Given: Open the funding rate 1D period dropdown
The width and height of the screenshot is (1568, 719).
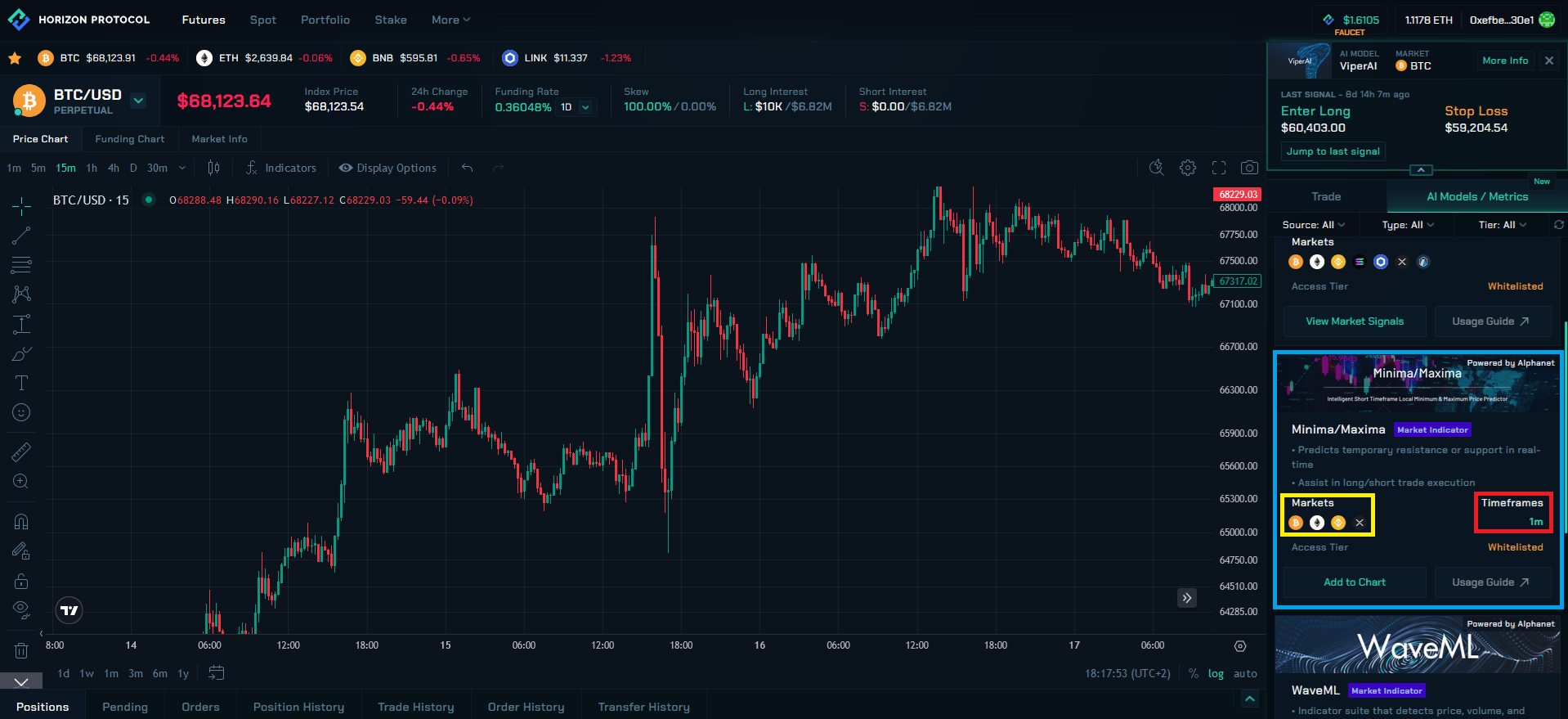Looking at the screenshot, I should [x=576, y=107].
